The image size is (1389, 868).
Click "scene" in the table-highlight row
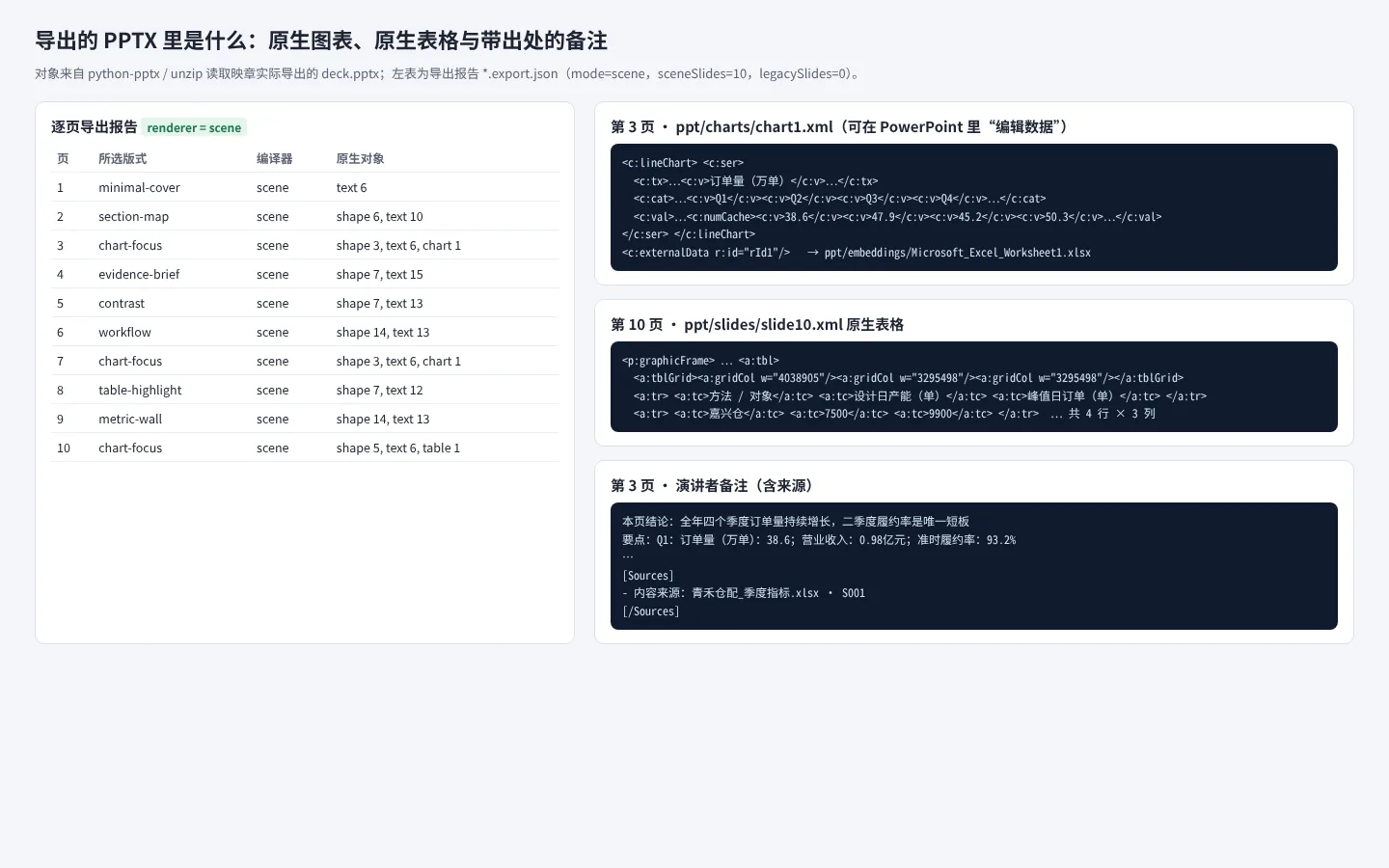tap(273, 390)
